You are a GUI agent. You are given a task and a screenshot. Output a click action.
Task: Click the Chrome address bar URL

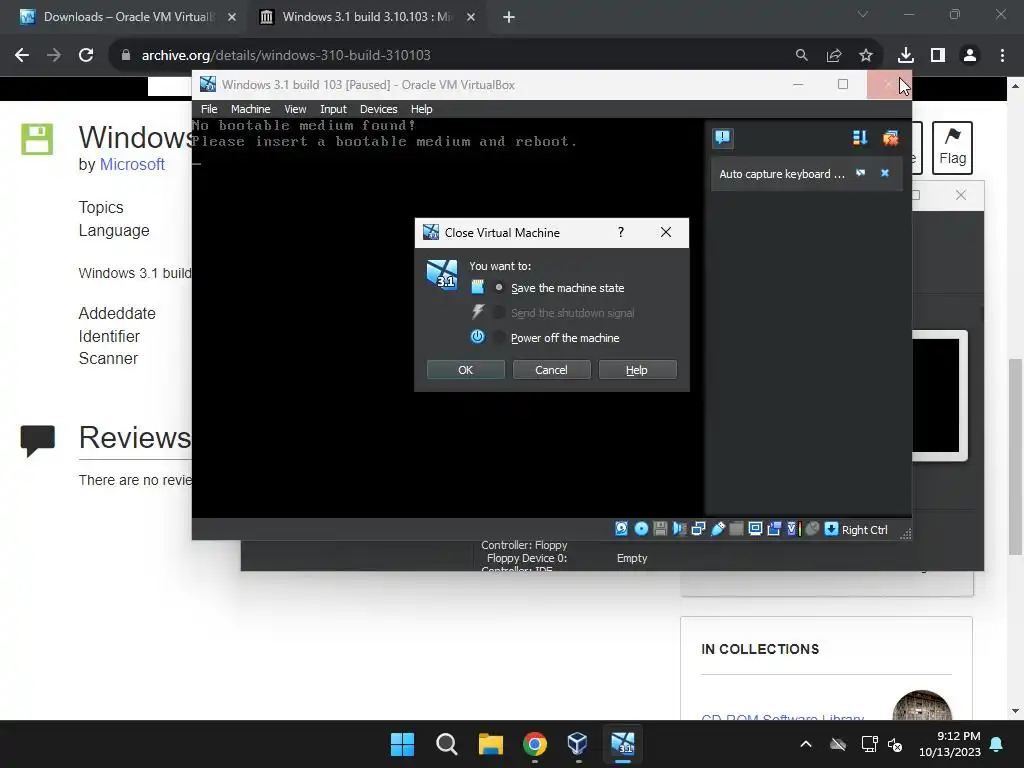pyautogui.click(x=286, y=55)
